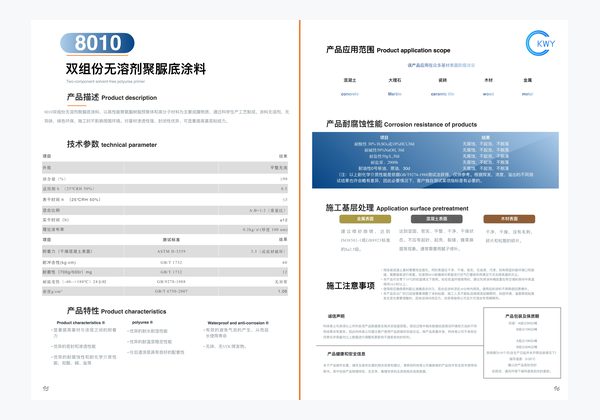The width and height of the screenshot is (600, 420).
Task: Click the GB/T 6750 standard cell
Action: tap(171, 291)
